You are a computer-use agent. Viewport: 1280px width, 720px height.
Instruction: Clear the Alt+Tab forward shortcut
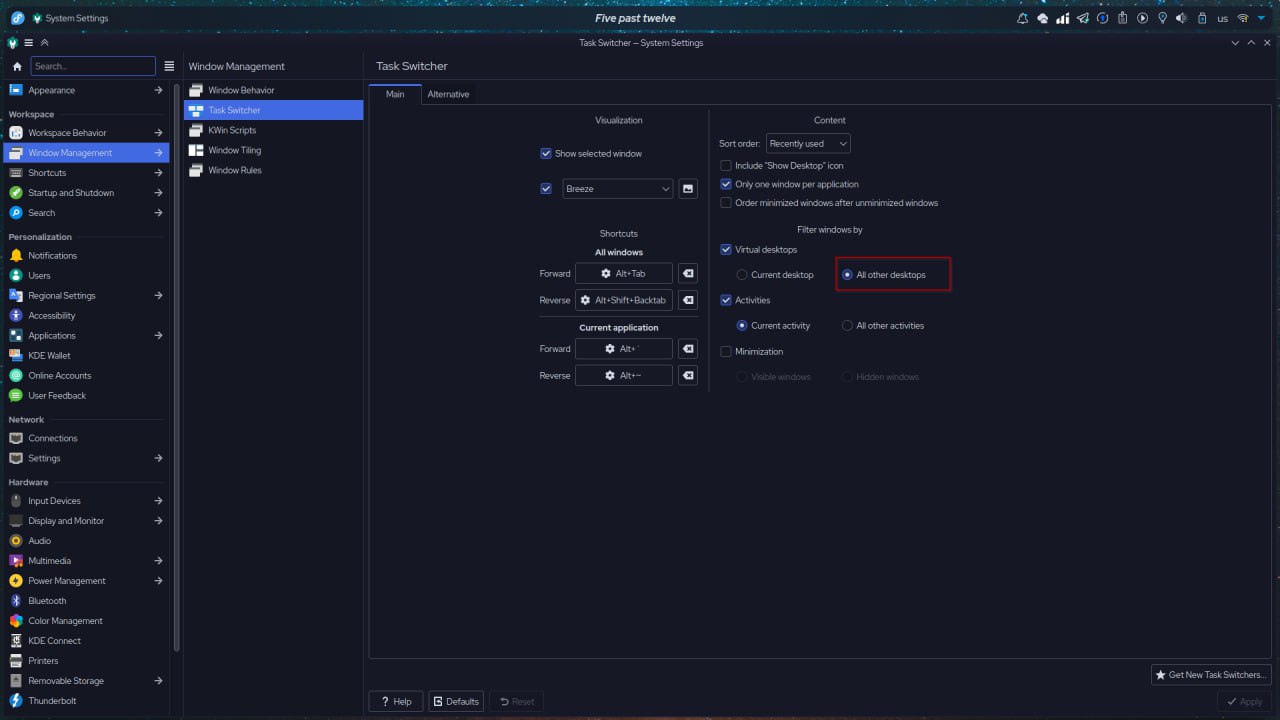pos(688,273)
